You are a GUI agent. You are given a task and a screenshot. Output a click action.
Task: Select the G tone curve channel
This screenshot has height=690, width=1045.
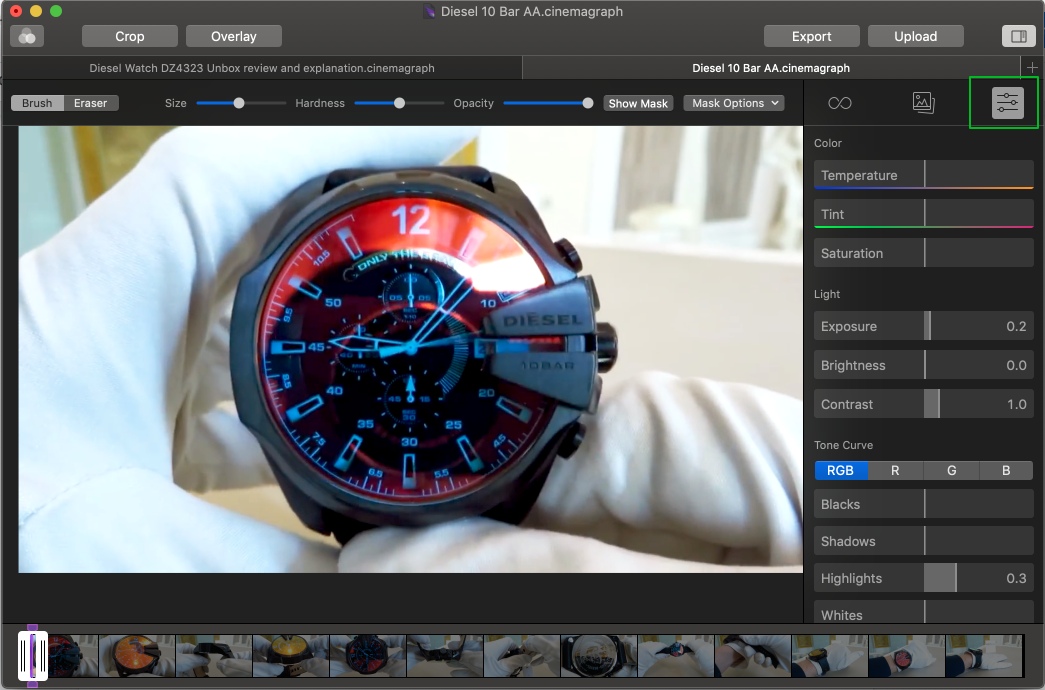tap(951, 470)
